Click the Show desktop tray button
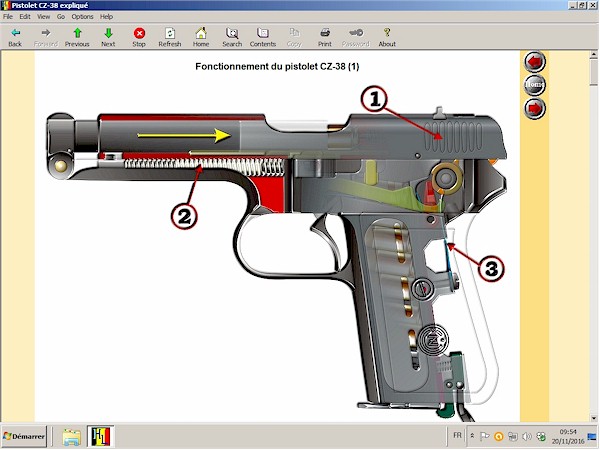Viewport: 600px width, 450px height. (592, 436)
